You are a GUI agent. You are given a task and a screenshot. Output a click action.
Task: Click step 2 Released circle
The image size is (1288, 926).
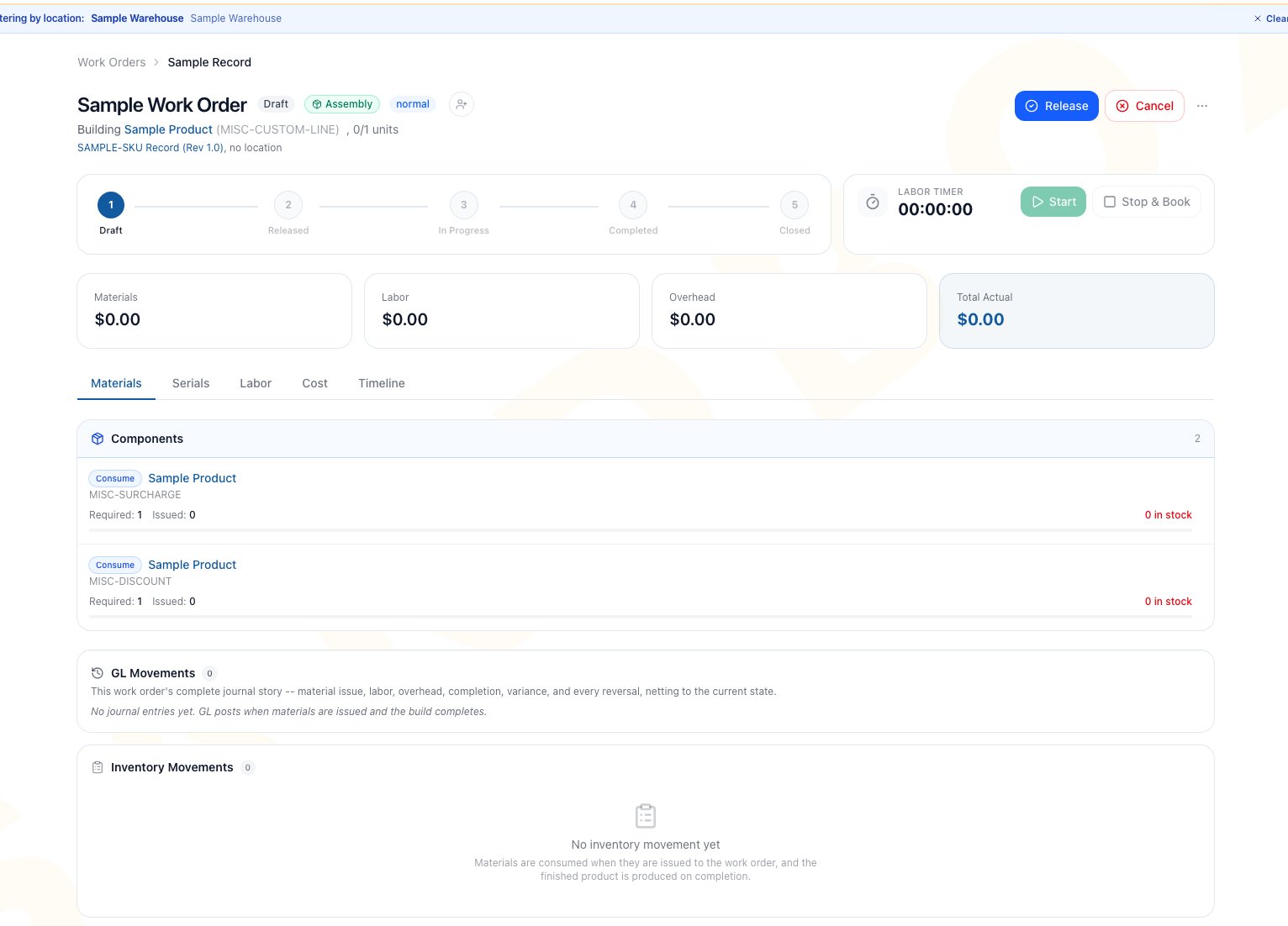[288, 205]
